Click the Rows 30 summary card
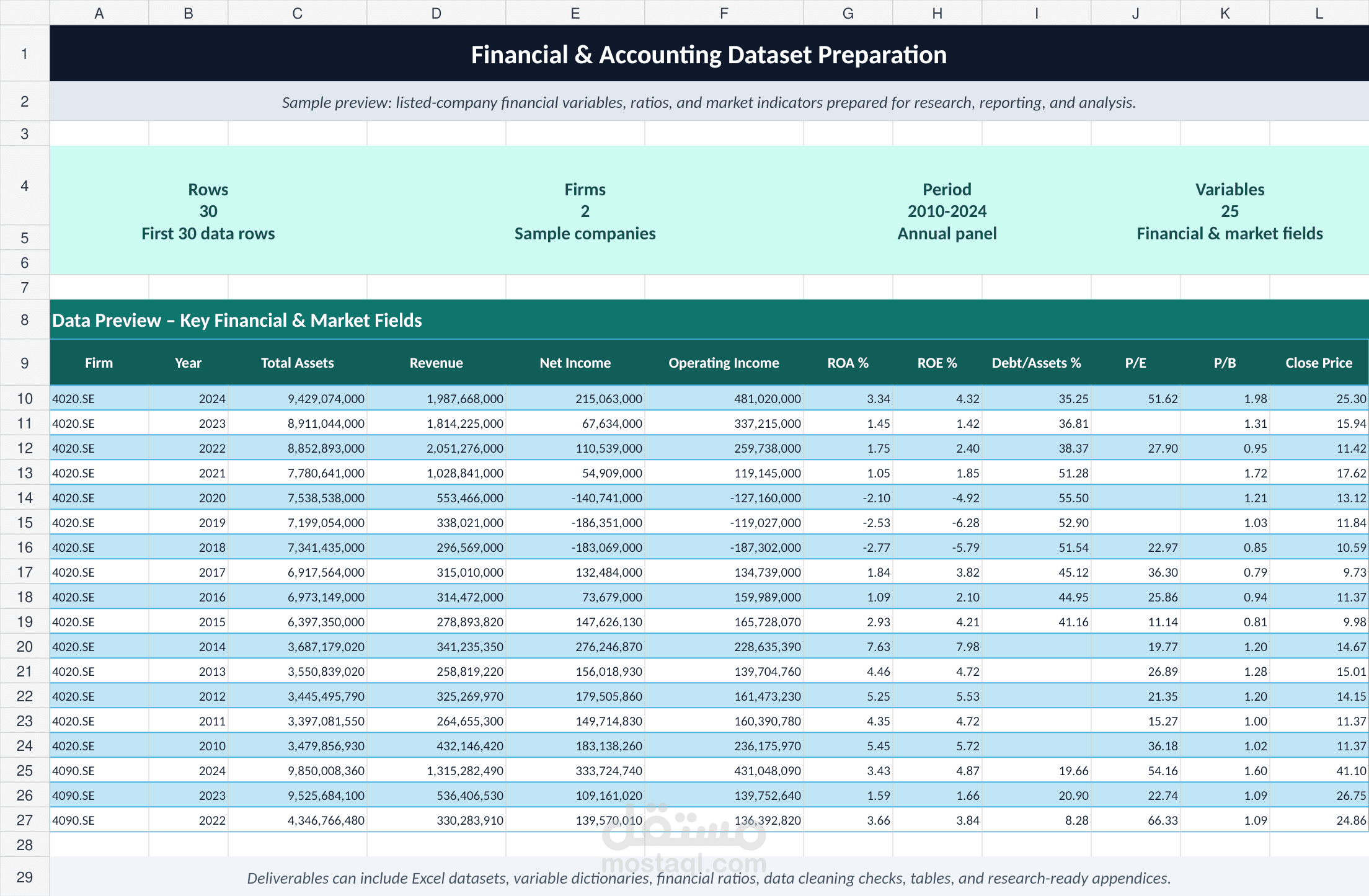 pos(208,211)
